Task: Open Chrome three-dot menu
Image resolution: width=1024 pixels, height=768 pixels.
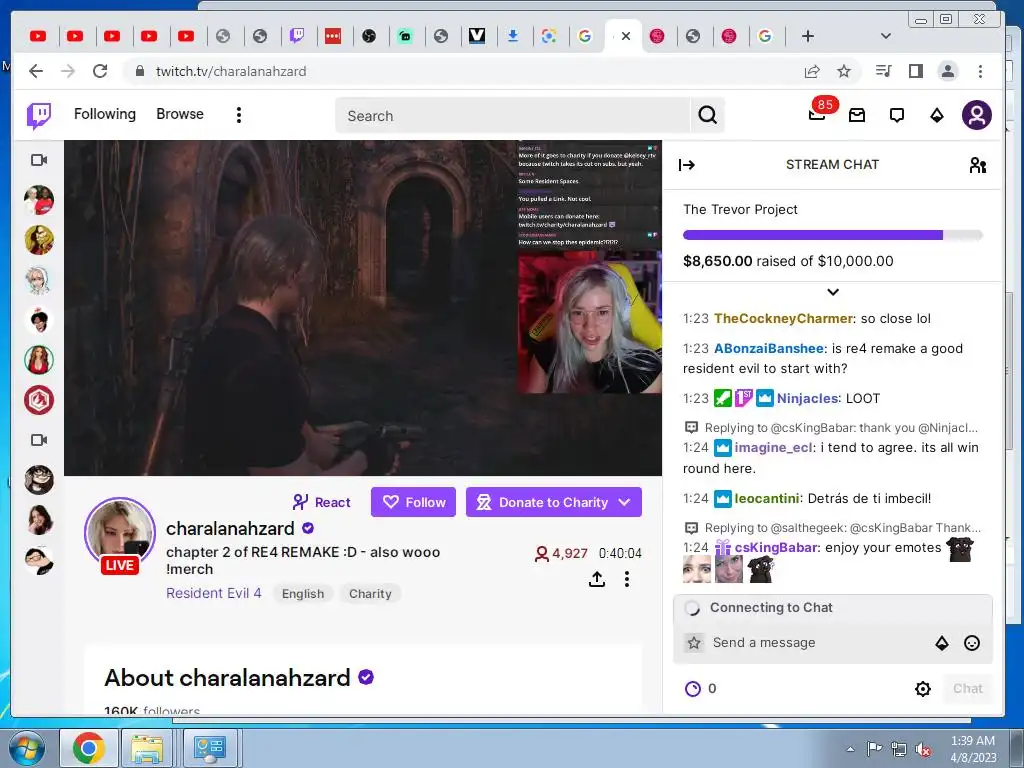Action: point(980,71)
